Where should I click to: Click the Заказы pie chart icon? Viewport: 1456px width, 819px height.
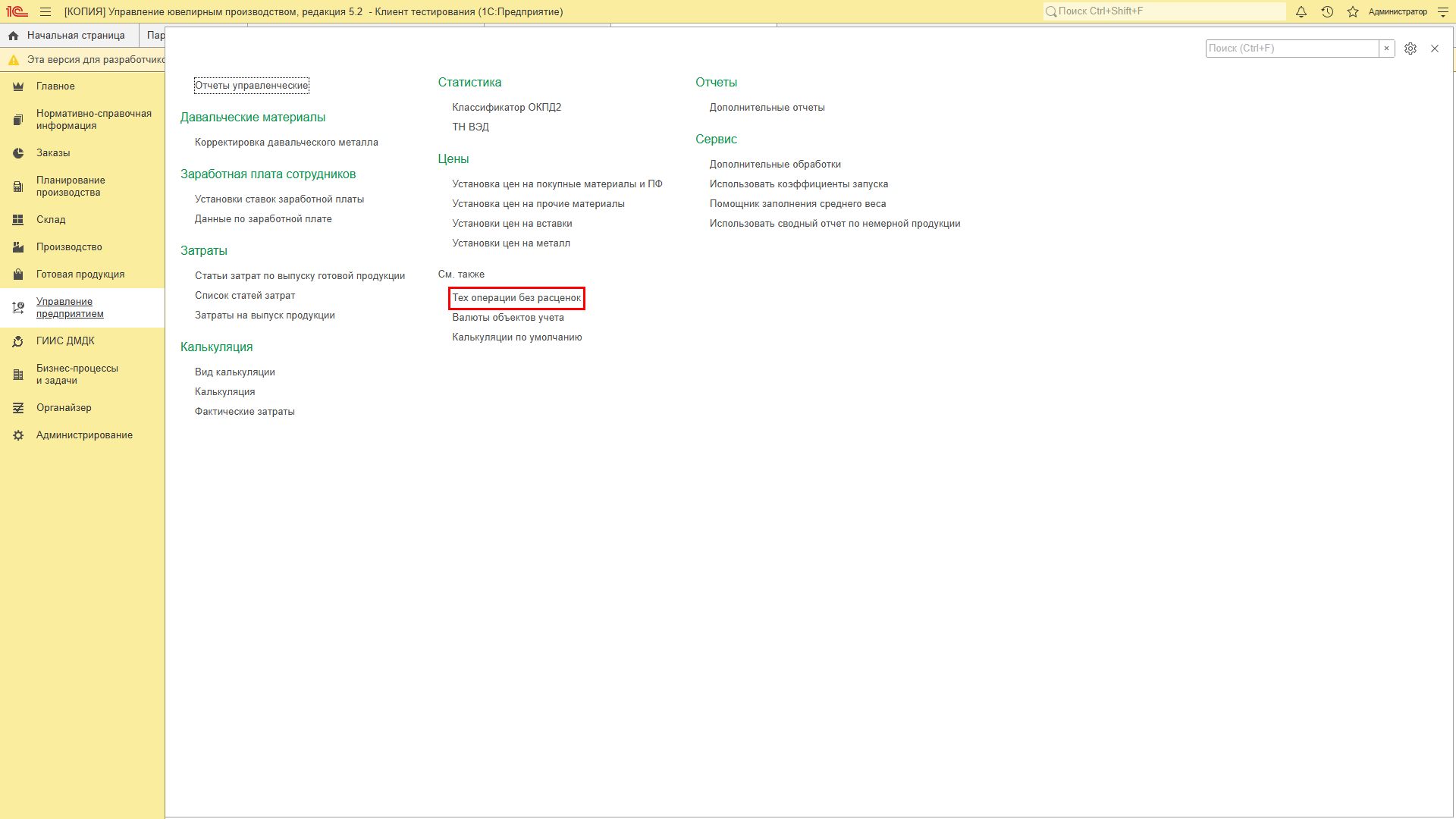click(18, 153)
